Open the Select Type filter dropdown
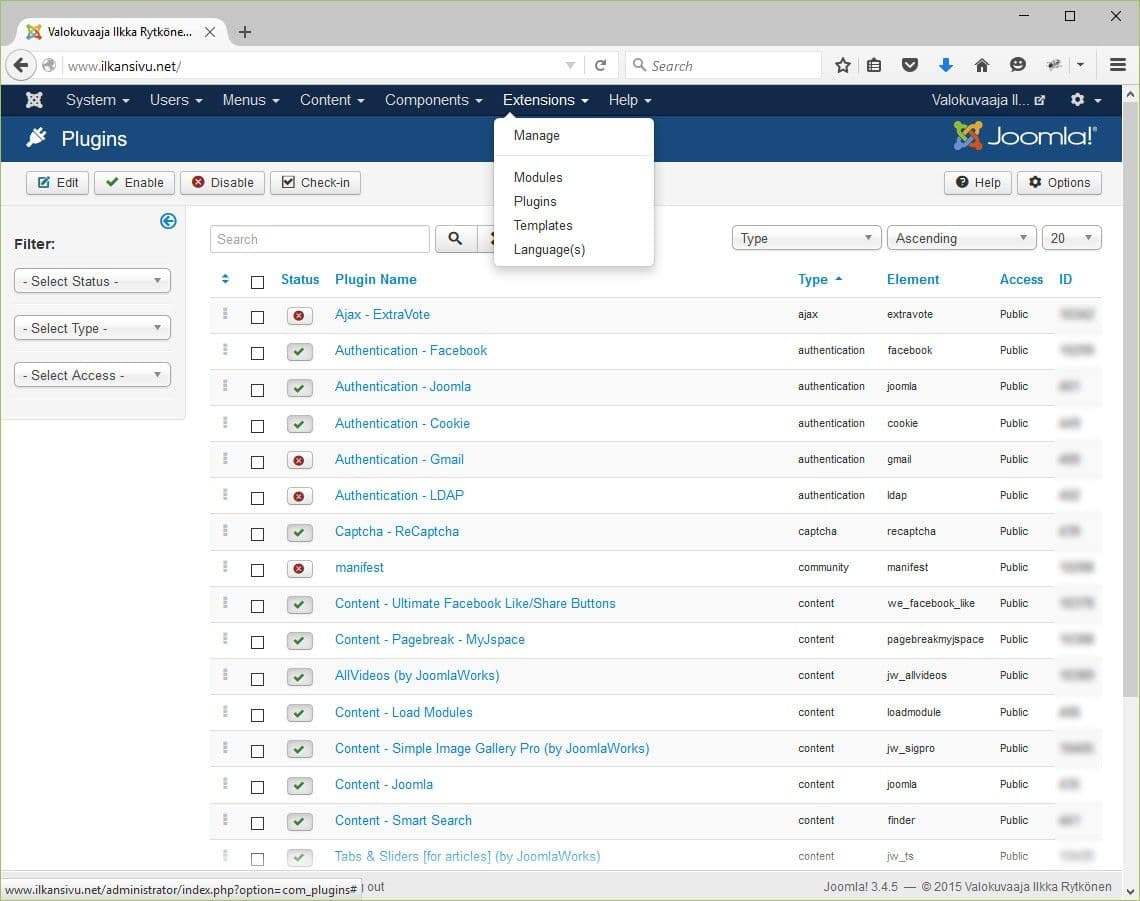The image size is (1140, 901). pos(92,328)
